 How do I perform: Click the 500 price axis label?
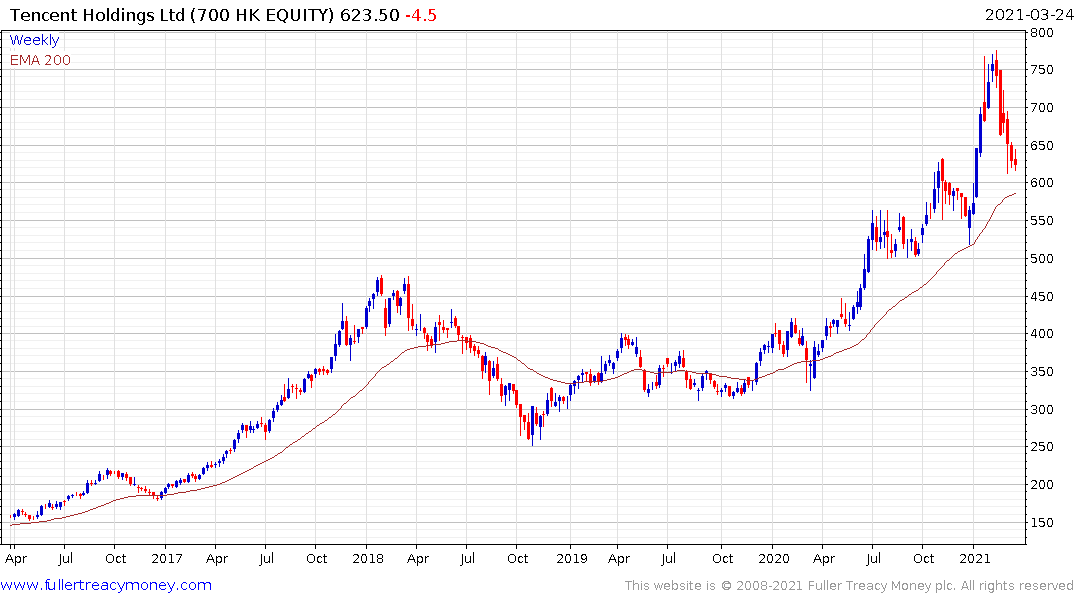[1042, 259]
